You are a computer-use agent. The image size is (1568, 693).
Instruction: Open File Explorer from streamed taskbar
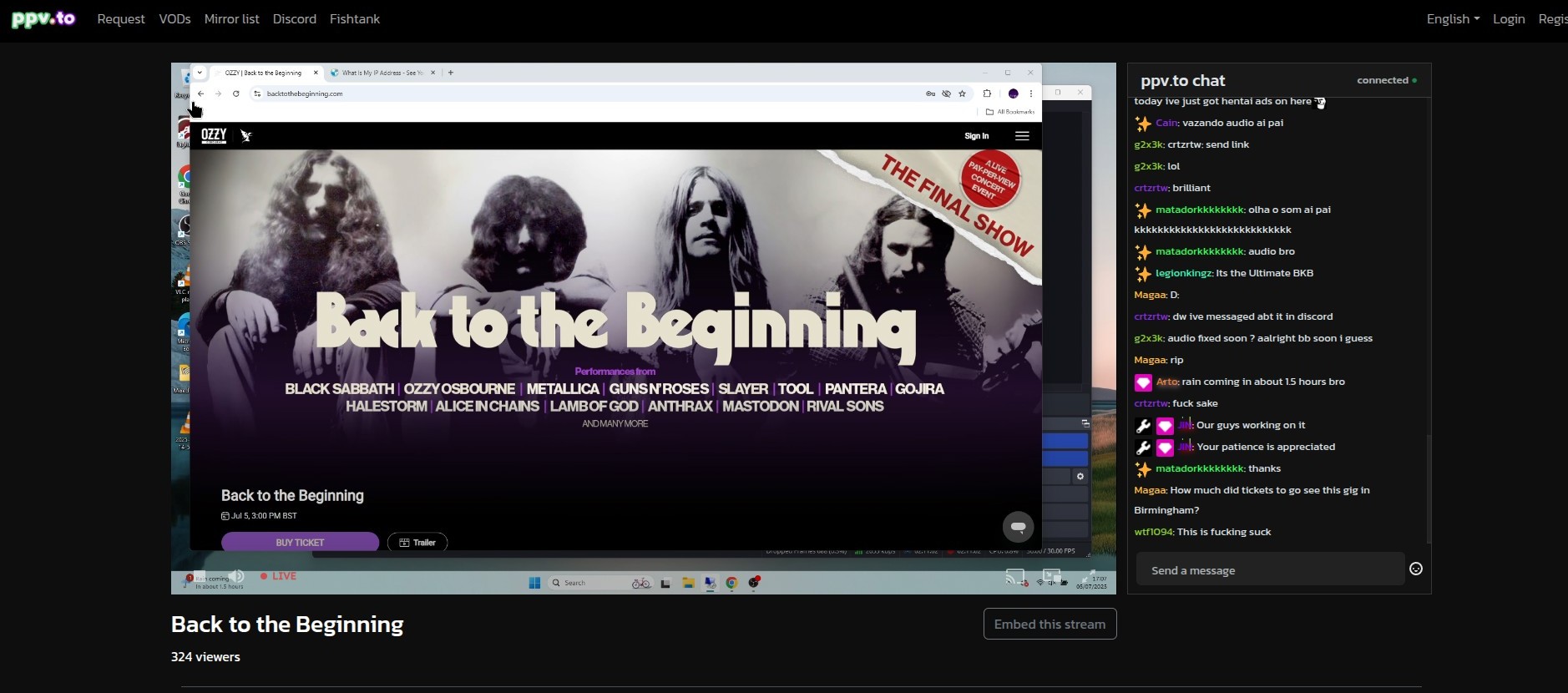click(688, 583)
